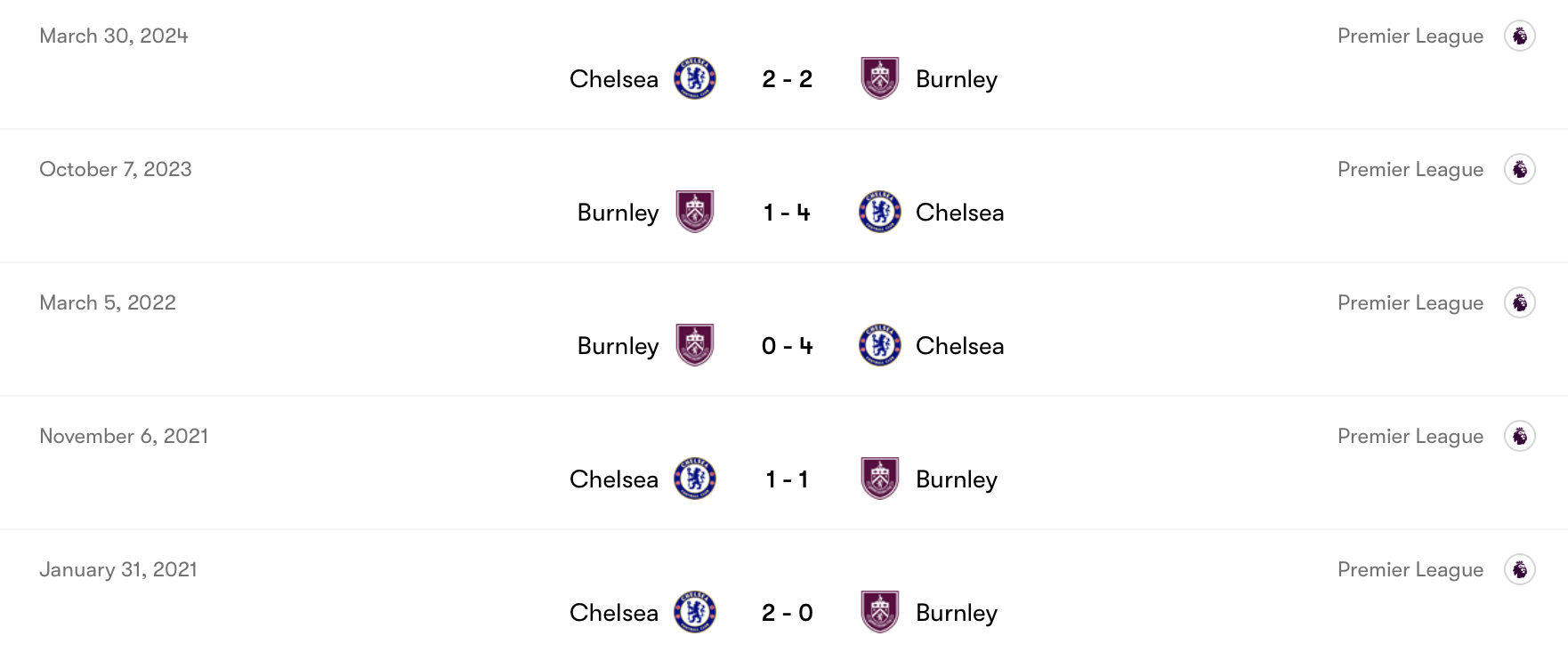This screenshot has width=1568, height=660.
Task: Open the Burnley team name in the October 2023 fixture
Action: tap(618, 212)
